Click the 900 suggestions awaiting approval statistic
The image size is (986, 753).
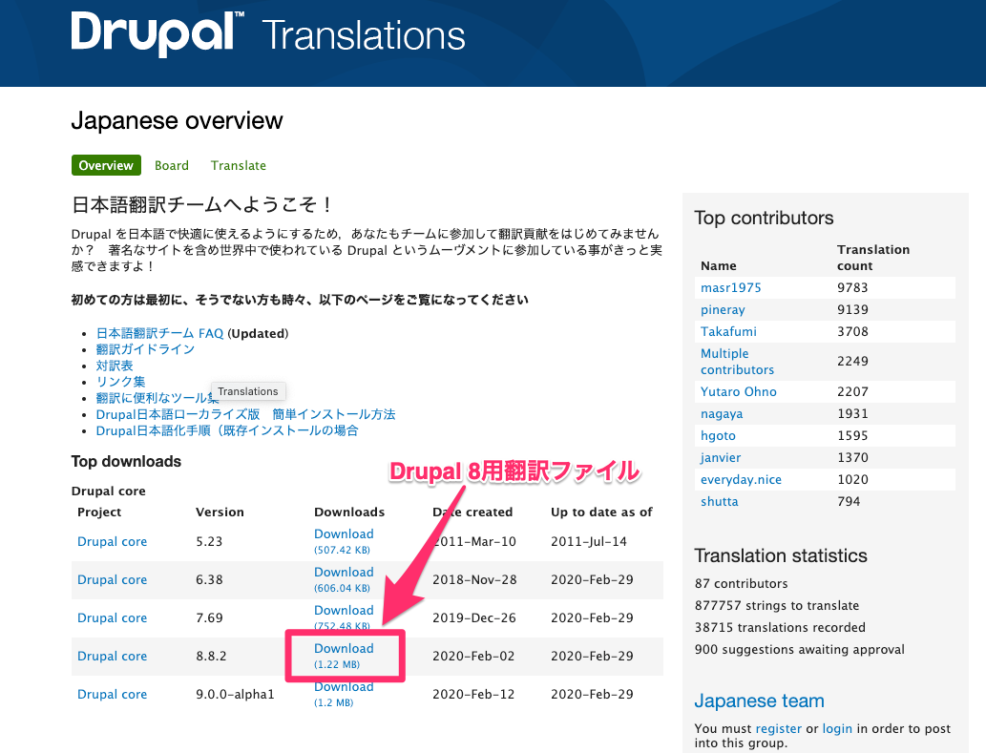coord(799,650)
